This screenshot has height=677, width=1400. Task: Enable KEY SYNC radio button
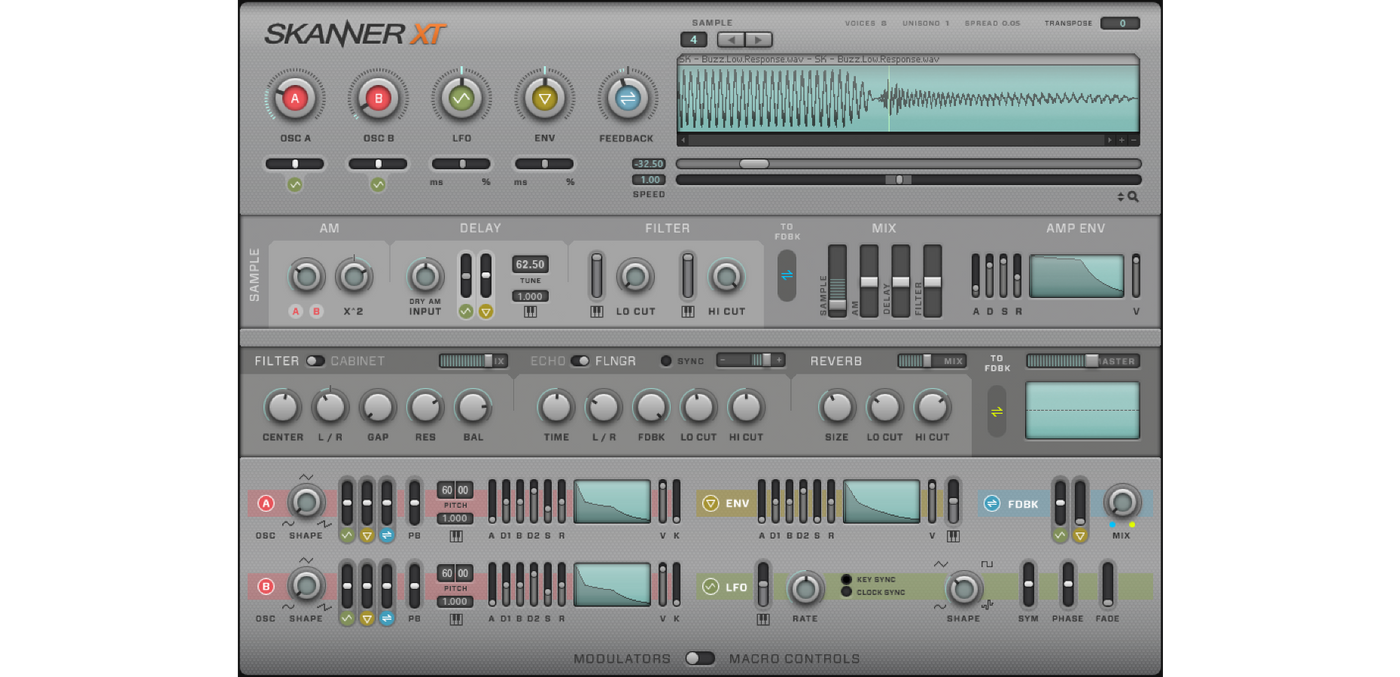pyautogui.click(x=846, y=579)
